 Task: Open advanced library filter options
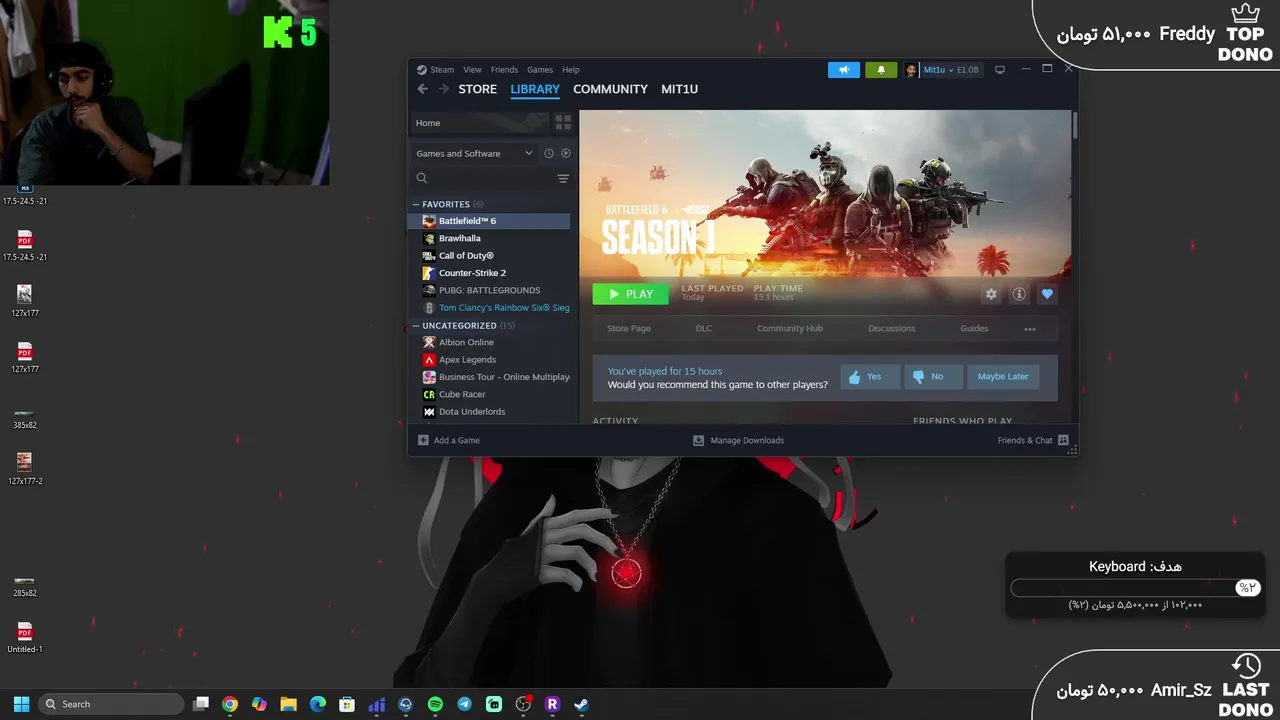click(563, 178)
